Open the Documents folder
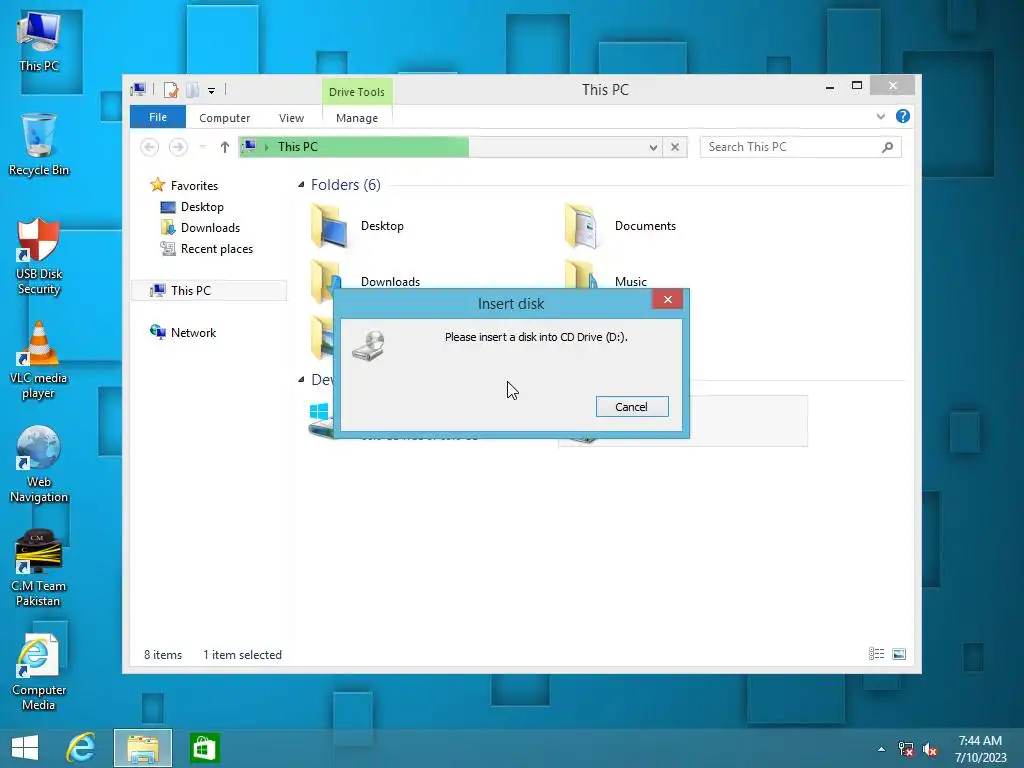The width and height of the screenshot is (1024, 768). (x=620, y=226)
